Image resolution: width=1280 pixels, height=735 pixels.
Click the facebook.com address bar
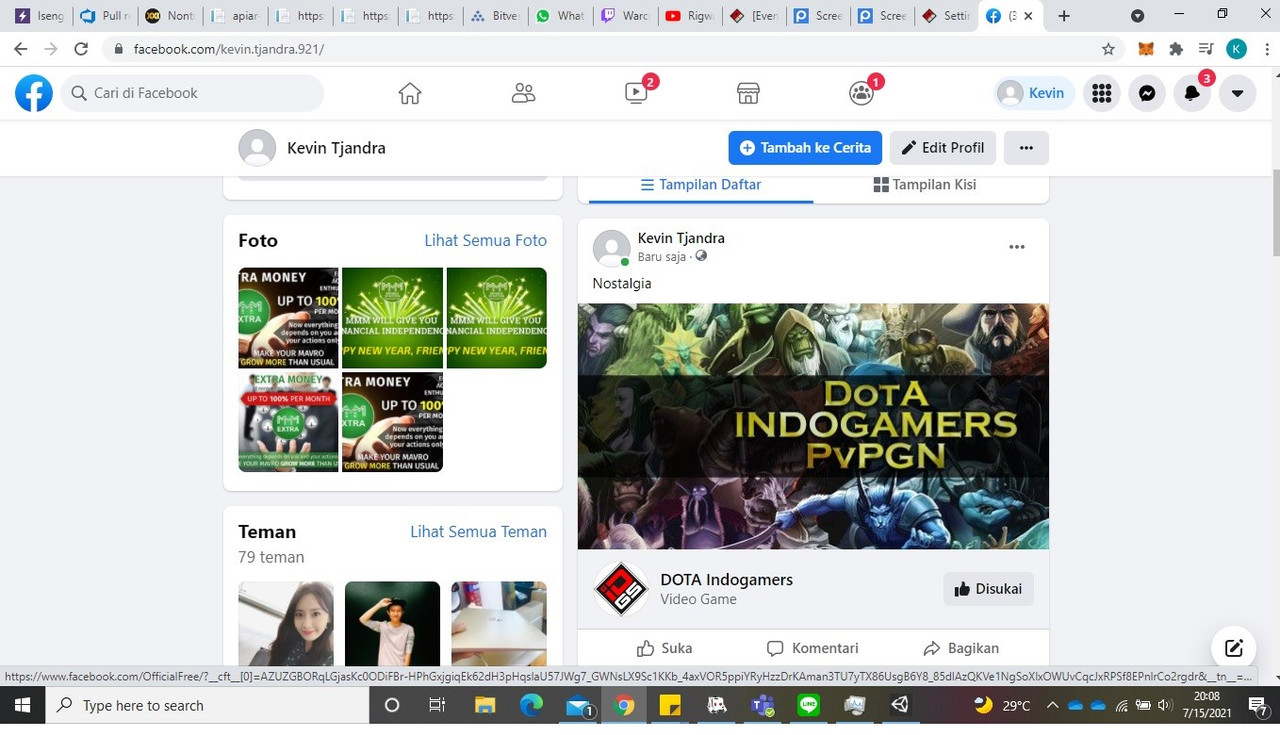click(x=600, y=48)
